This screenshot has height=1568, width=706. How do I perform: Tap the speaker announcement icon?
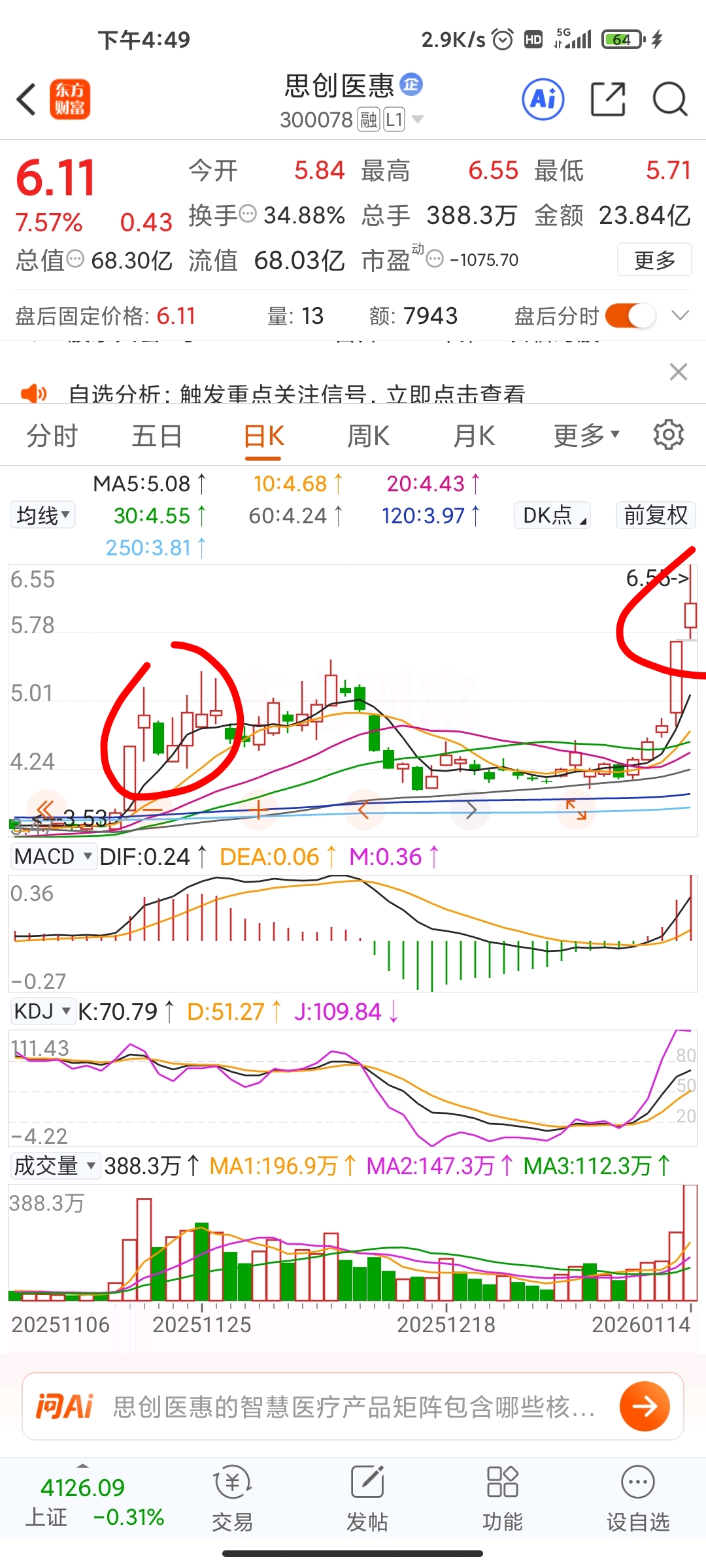coord(33,393)
